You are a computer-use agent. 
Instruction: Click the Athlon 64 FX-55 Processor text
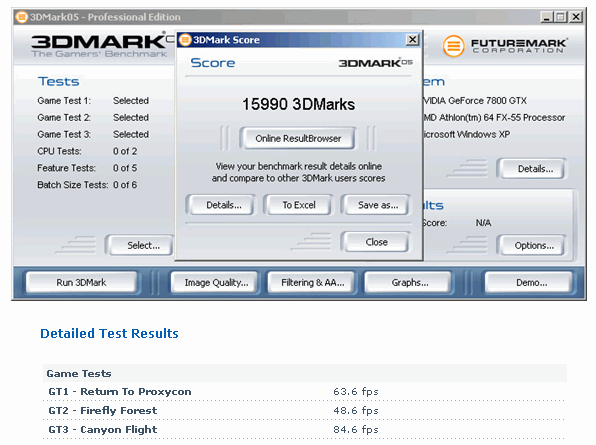pos(495,117)
